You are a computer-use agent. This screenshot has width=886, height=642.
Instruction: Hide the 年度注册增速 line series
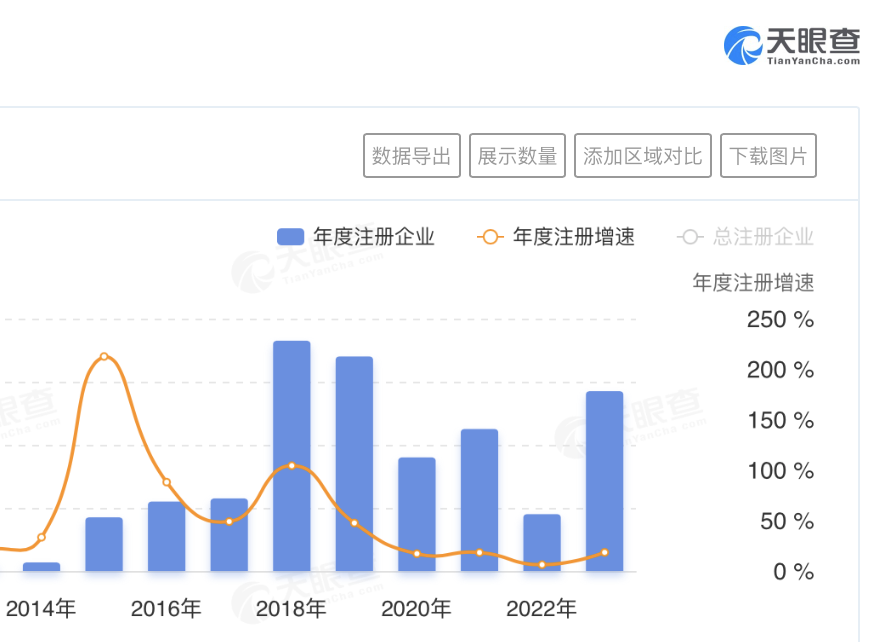[x=556, y=237]
